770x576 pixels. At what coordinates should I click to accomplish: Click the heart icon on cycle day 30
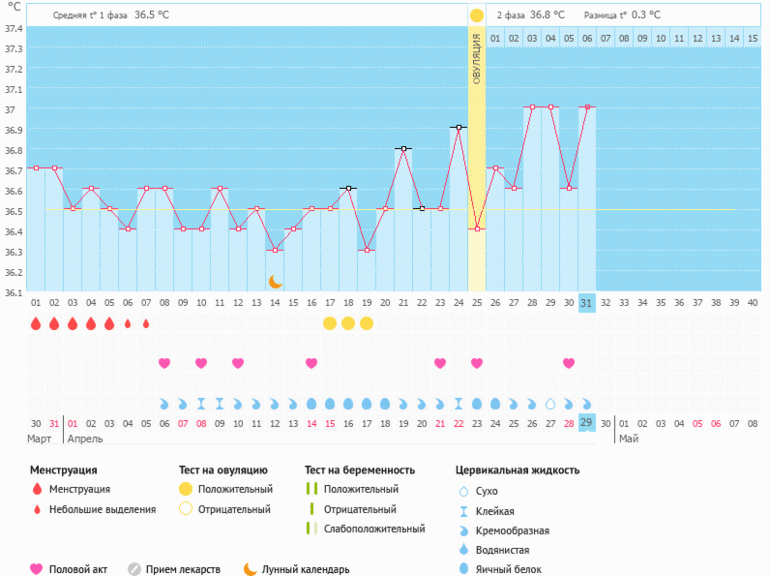[x=568, y=363]
